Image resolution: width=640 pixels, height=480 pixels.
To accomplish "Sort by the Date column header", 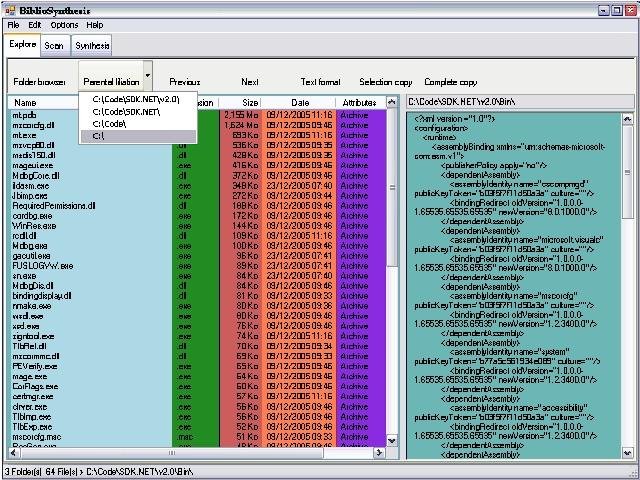I will [299, 103].
